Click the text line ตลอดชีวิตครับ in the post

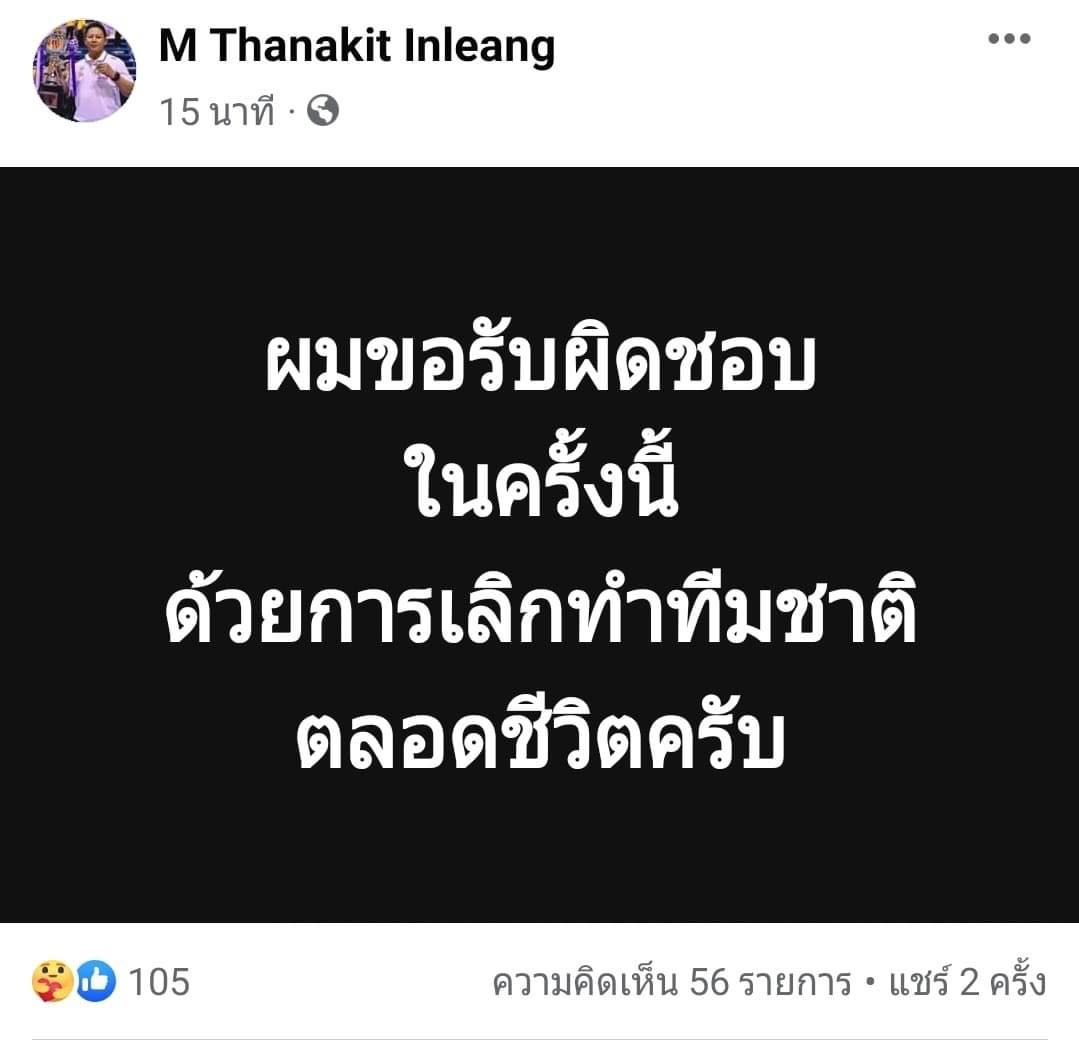pyautogui.click(x=540, y=733)
